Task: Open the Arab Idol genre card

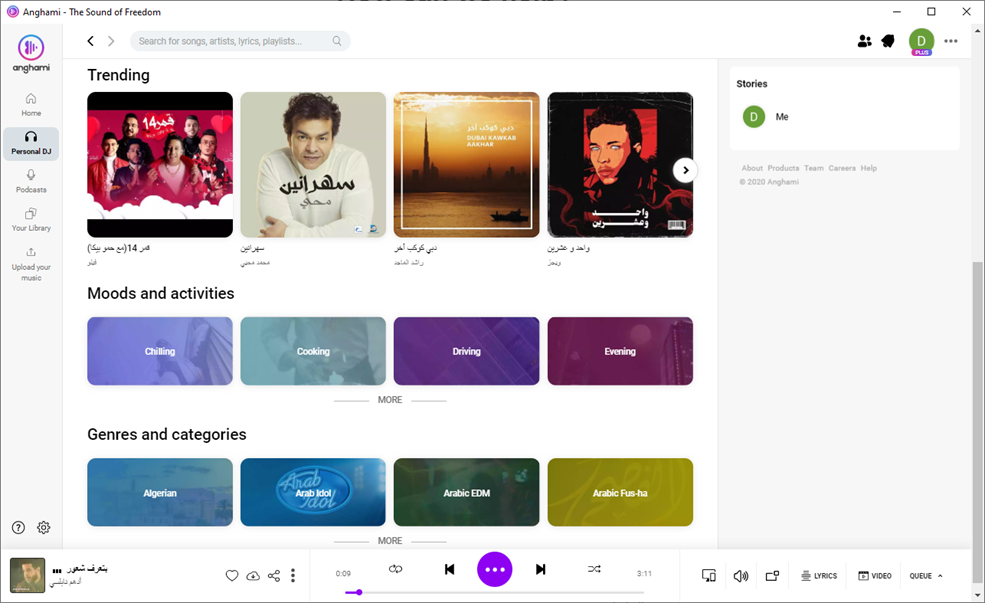Action: (313, 492)
